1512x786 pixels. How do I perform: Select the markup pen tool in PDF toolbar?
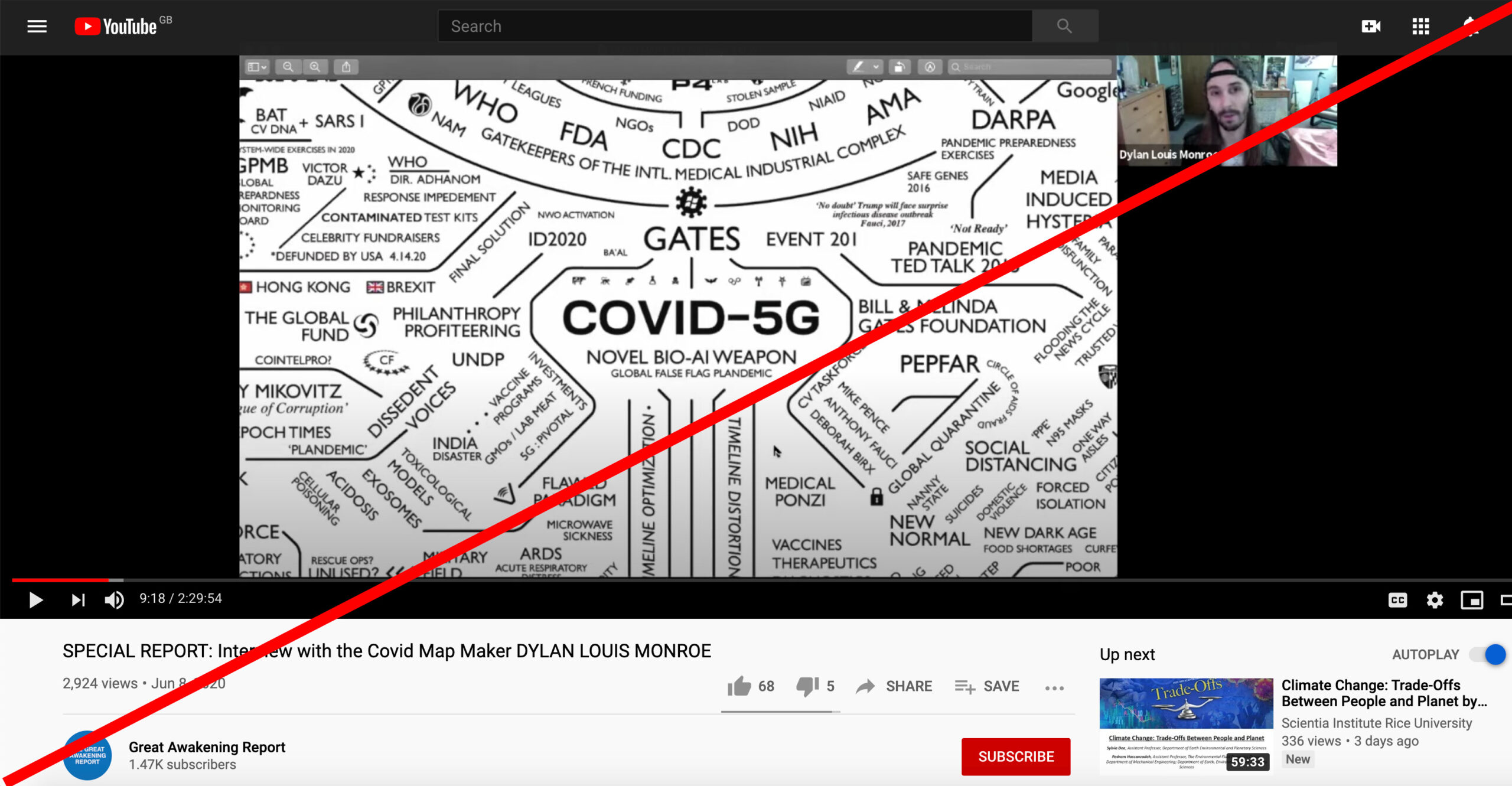(x=858, y=67)
